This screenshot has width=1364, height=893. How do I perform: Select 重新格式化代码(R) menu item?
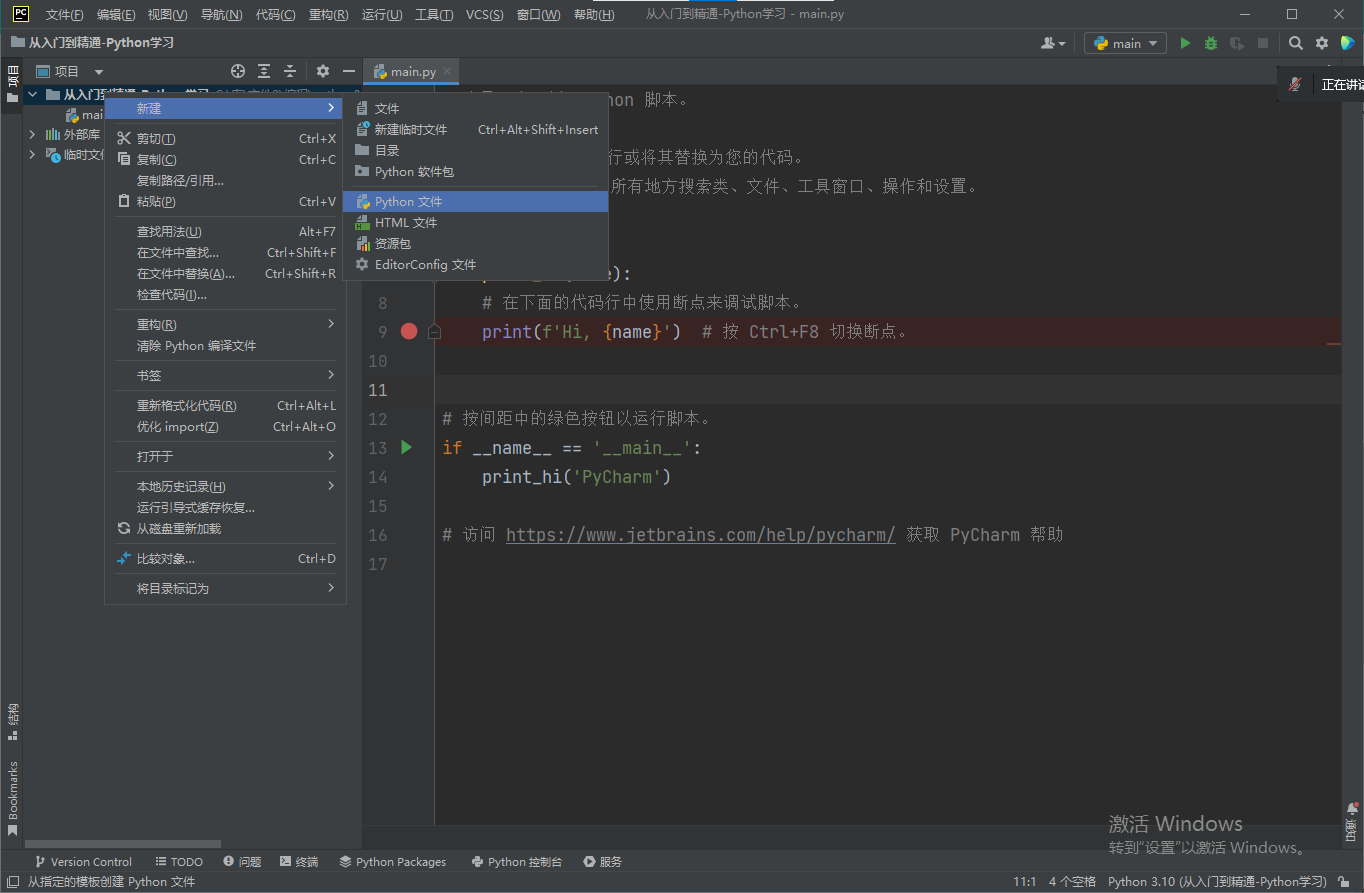coord(225,405)
